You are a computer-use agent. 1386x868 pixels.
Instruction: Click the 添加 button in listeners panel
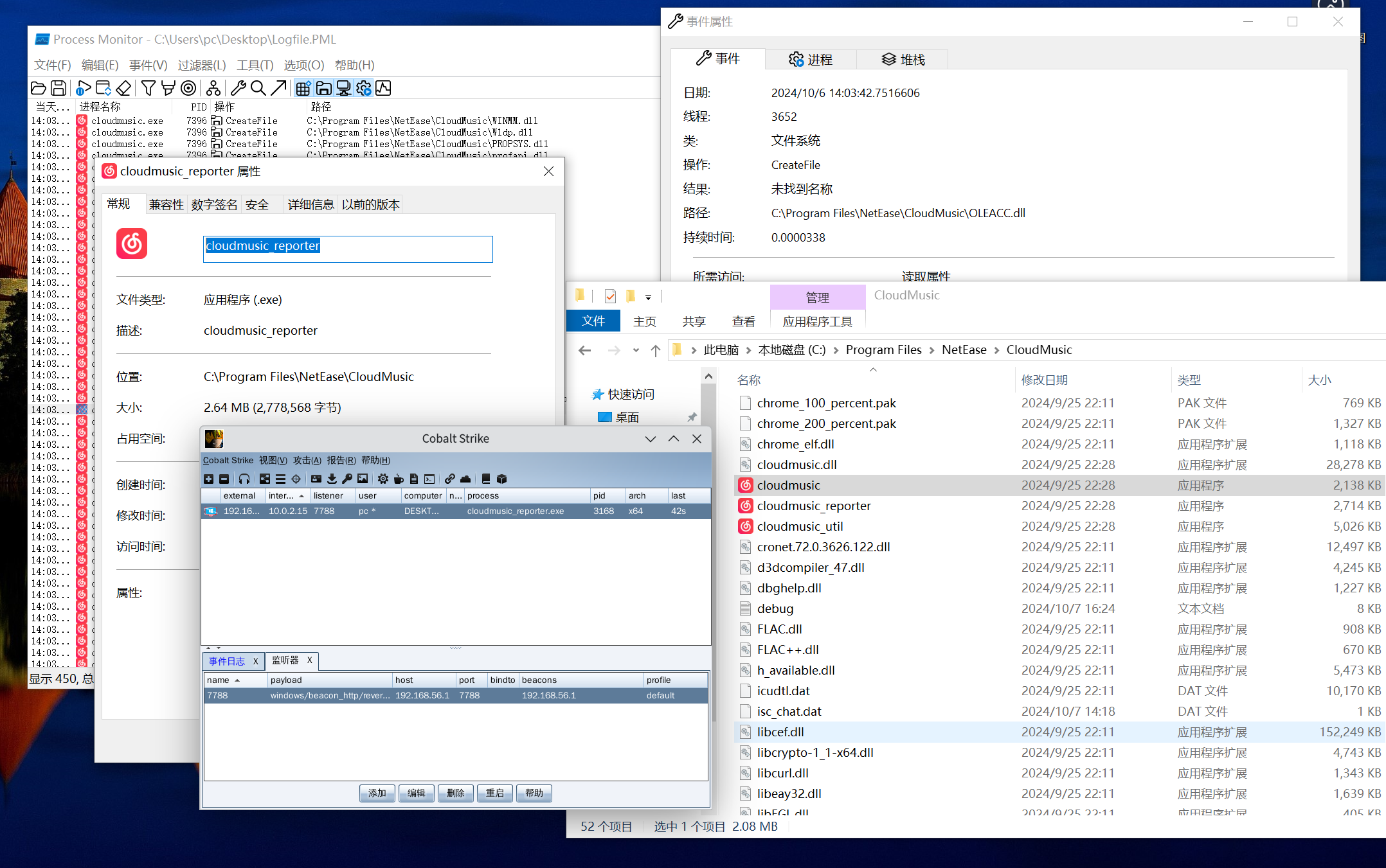pyautogui.click(x=377, y=793)
